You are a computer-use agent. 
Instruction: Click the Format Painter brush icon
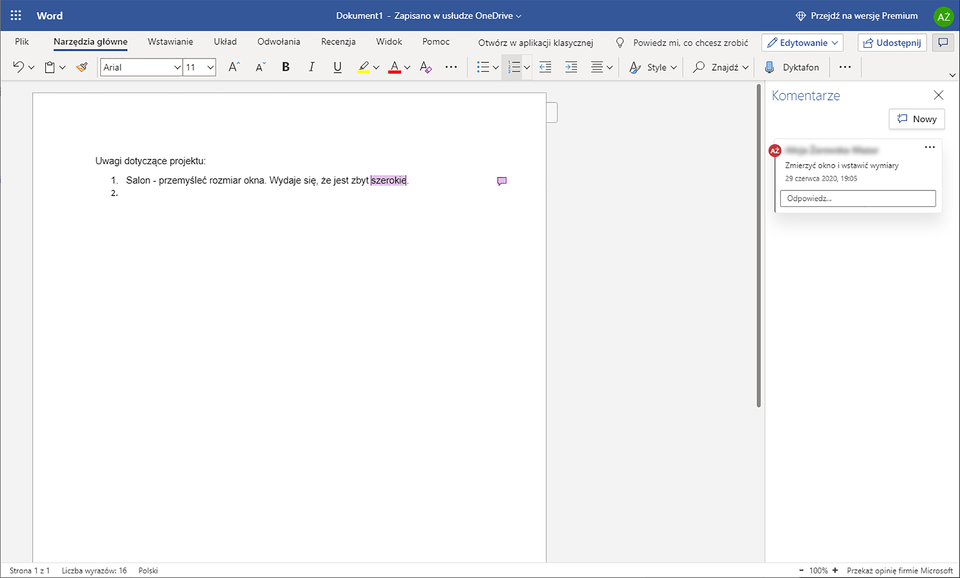pyautogui.click(x=82, y=67)
